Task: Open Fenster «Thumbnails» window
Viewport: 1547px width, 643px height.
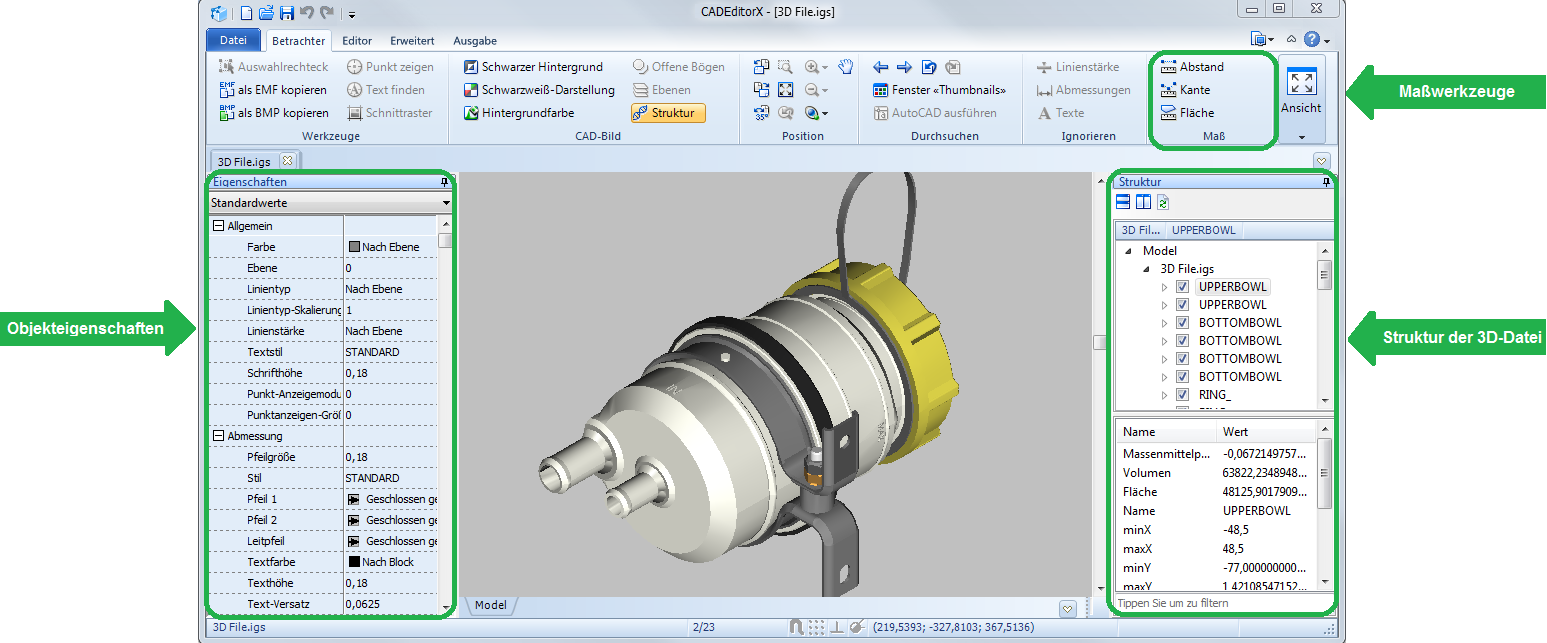Action: point(939,90)
